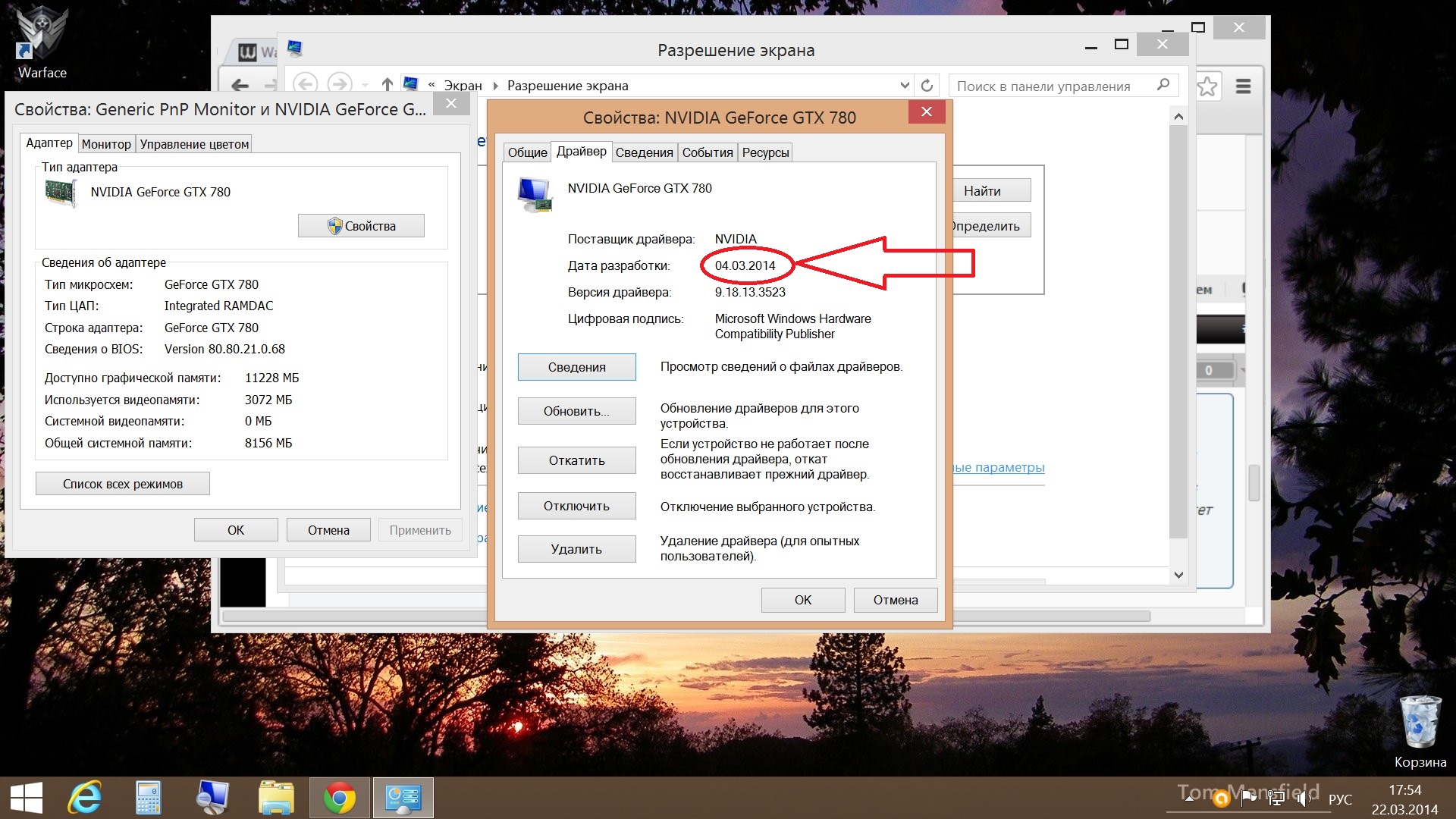
Task: Launch Internet Explorer from the taskbar
Action: [85, 798]
